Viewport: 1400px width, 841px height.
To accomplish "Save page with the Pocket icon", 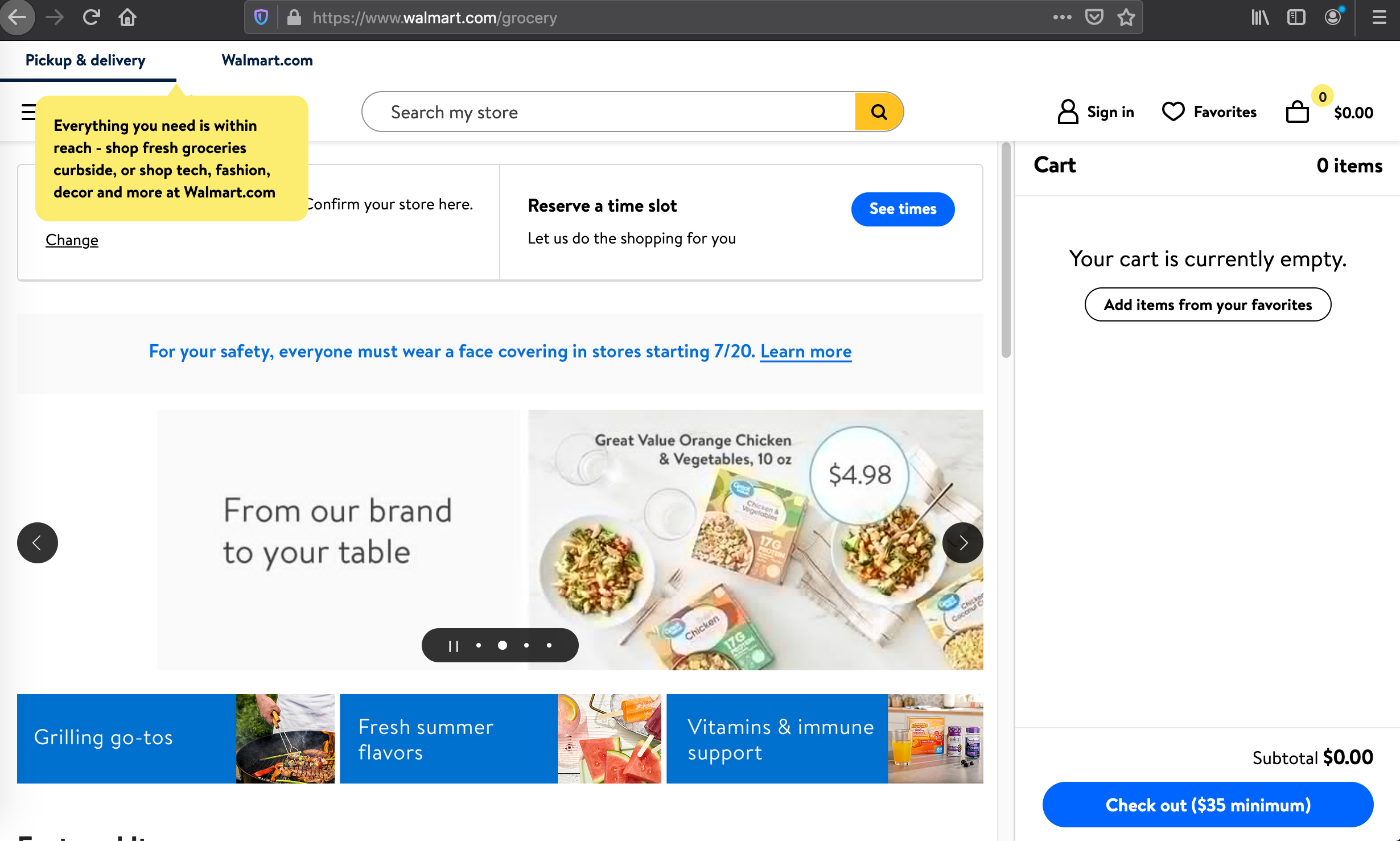I will tap(1094, 17).
